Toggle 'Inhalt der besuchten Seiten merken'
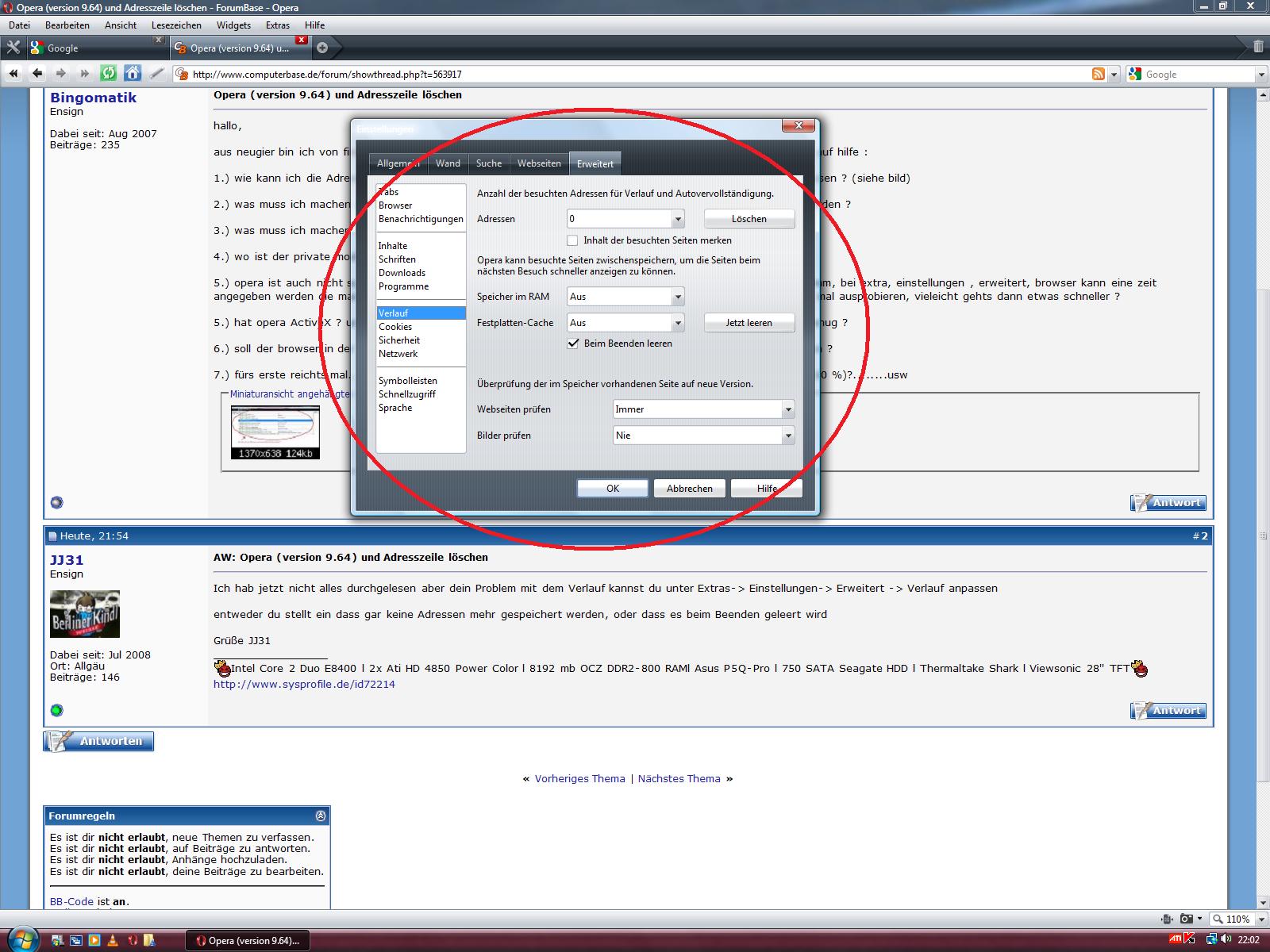Image resolution: width=1270 pixels, height=952 pixels. (x=572, y=240)
